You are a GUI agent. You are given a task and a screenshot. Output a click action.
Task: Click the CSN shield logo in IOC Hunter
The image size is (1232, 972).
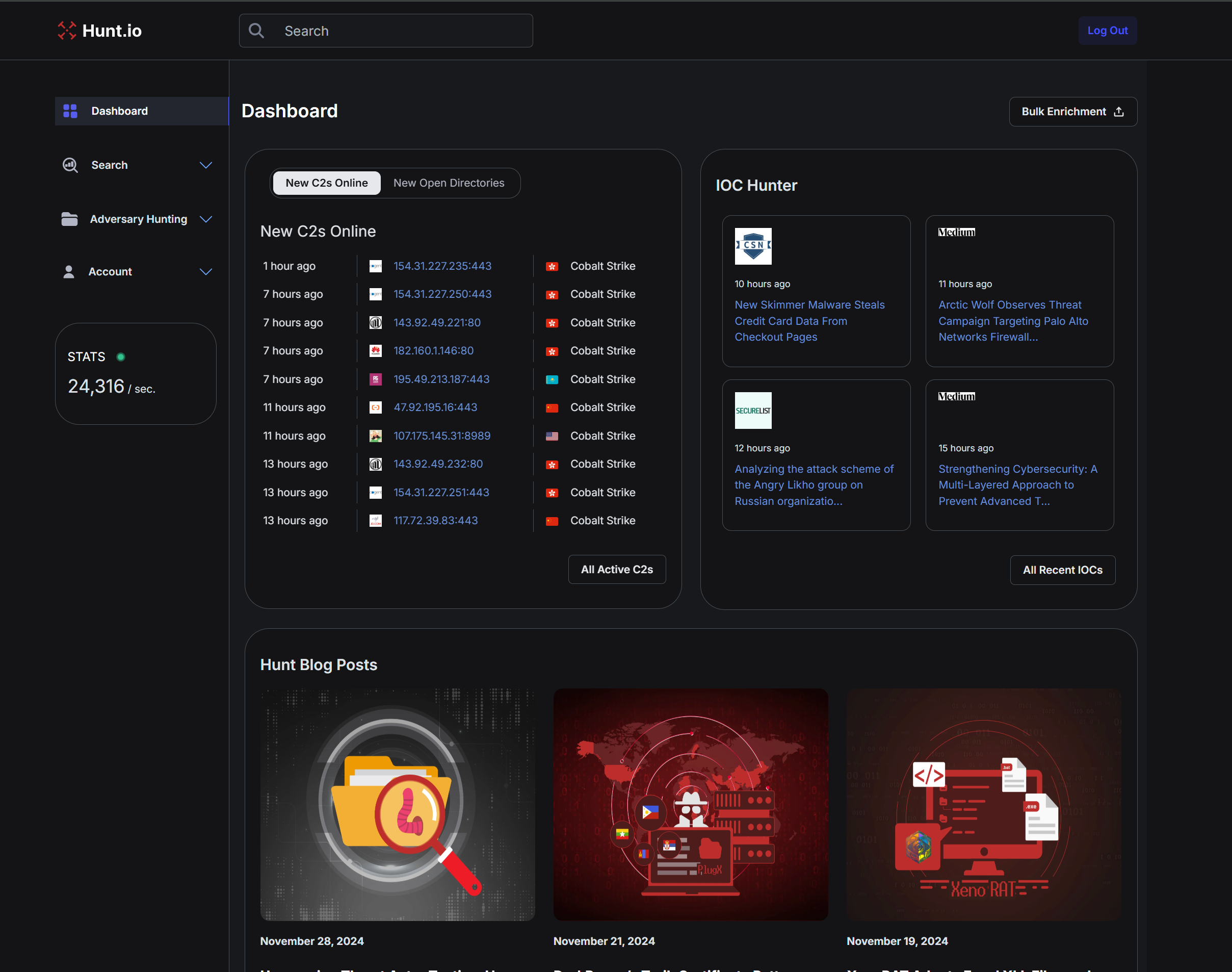(x=753, y=246)
